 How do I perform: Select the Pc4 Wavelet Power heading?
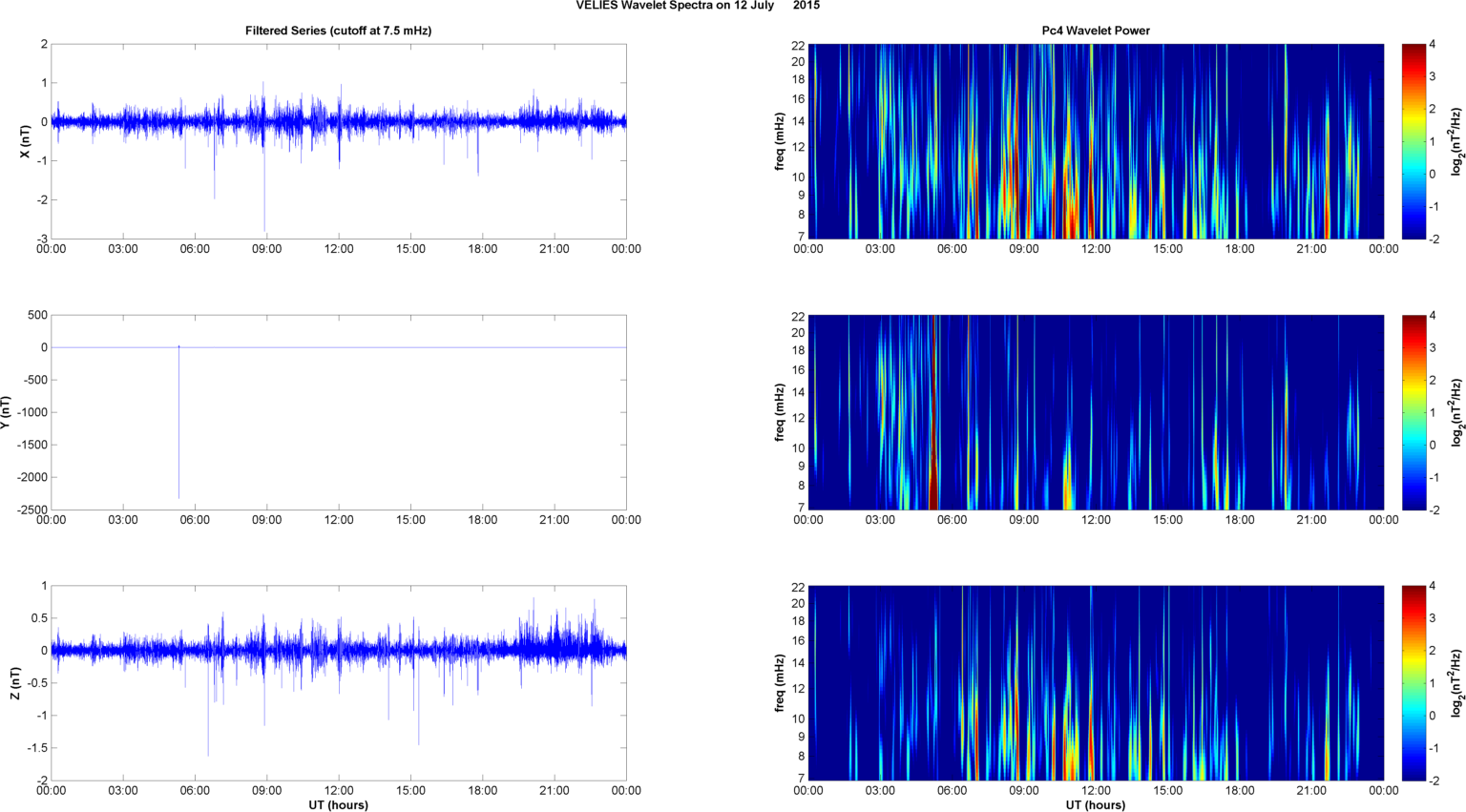pyautogui.click(x=1095, y=31)
